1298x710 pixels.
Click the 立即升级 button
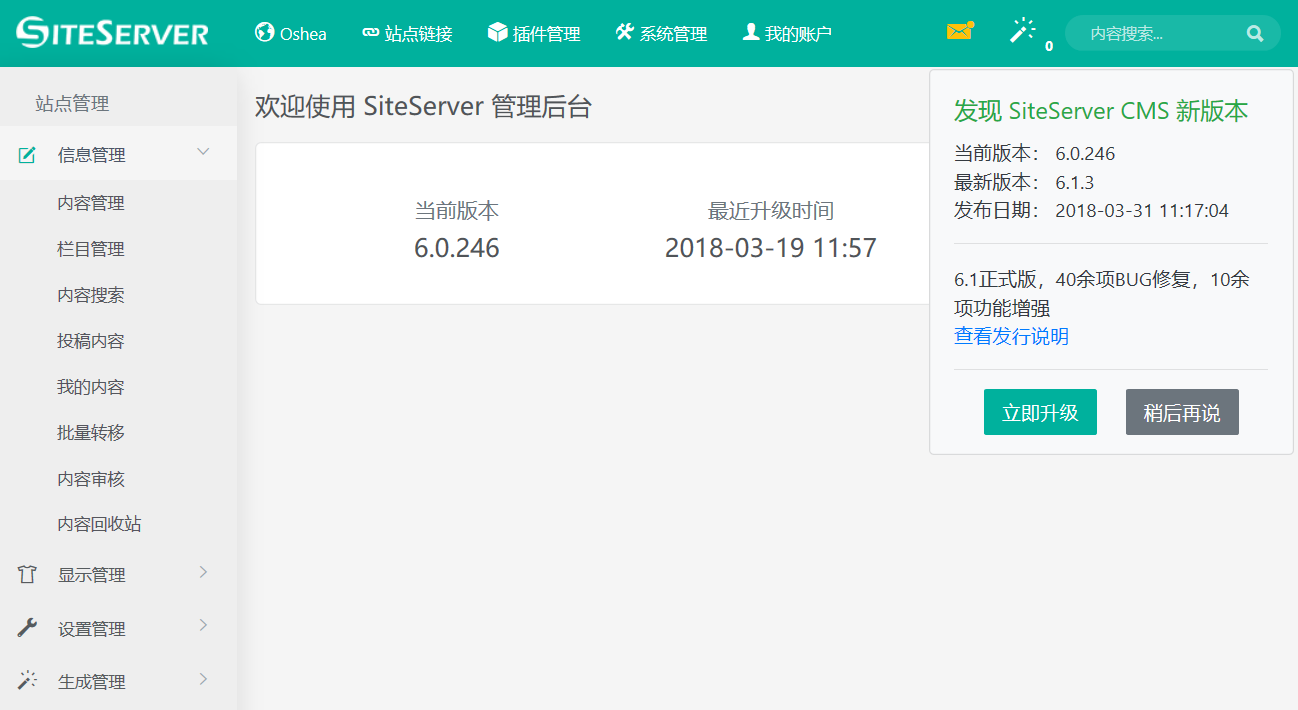pyautogui.click(x=1040, y=412)
